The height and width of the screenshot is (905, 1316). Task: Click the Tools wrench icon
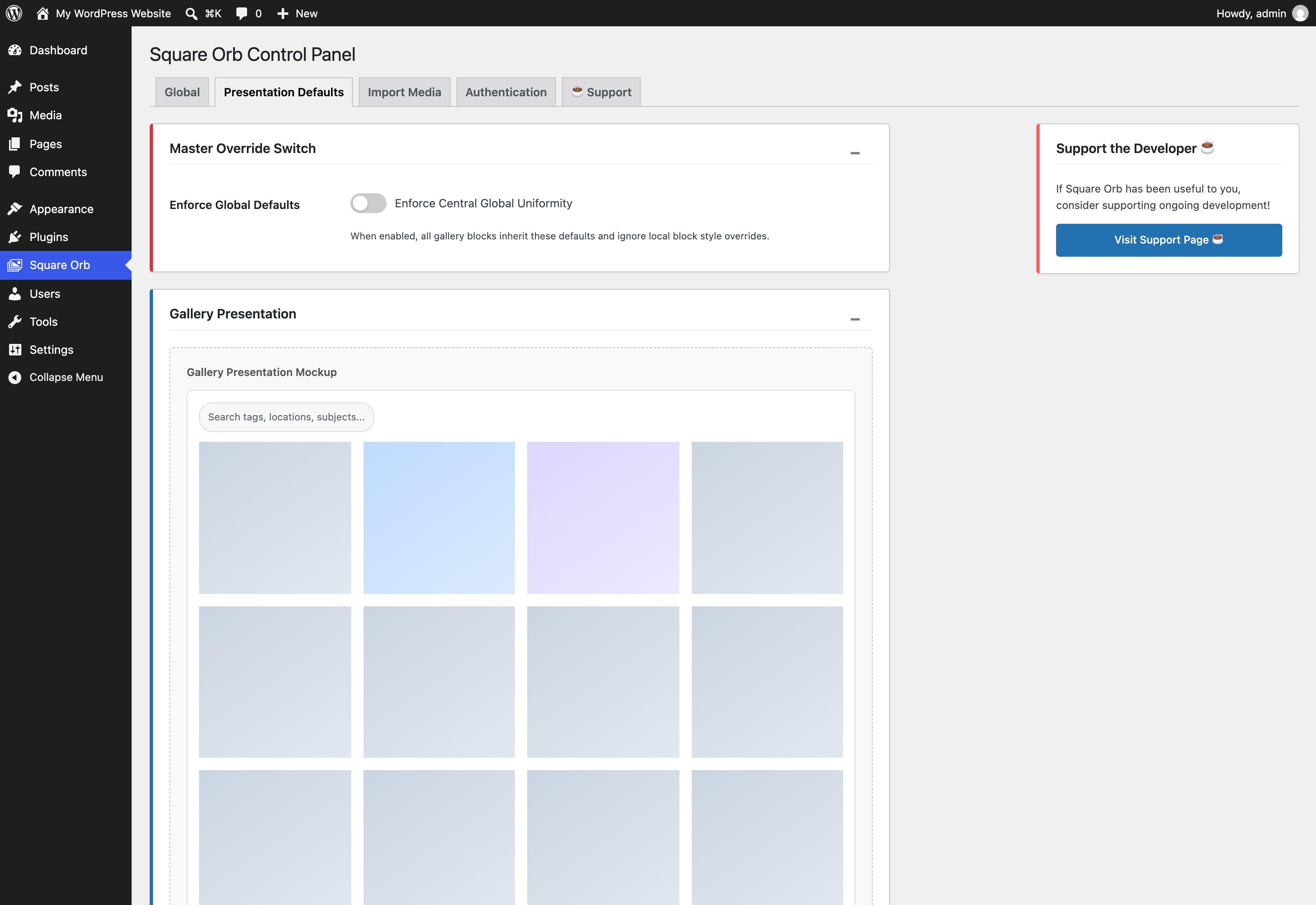[15, 322]
